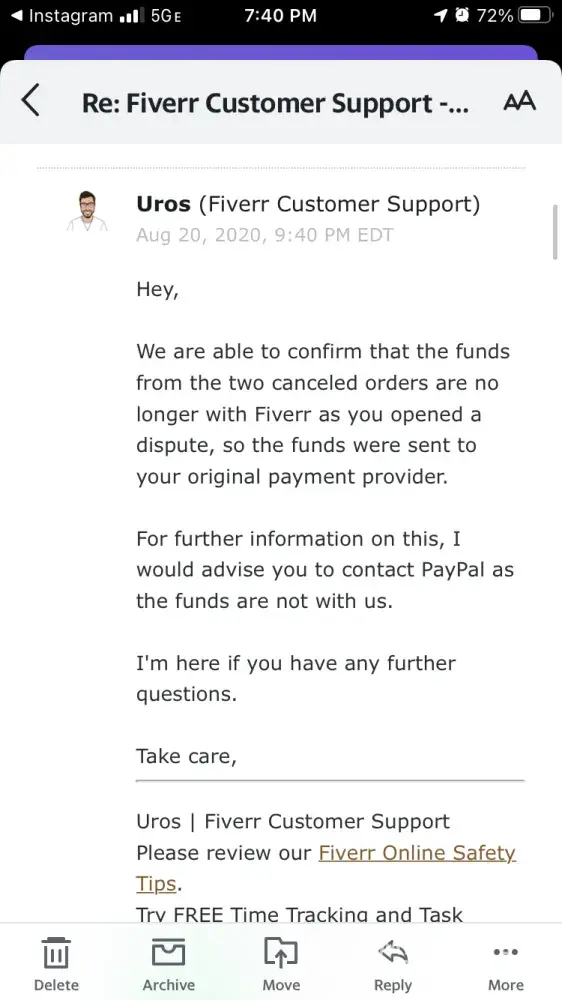
Task: Return to Instagram via status bar link
Action: point(63,15)
